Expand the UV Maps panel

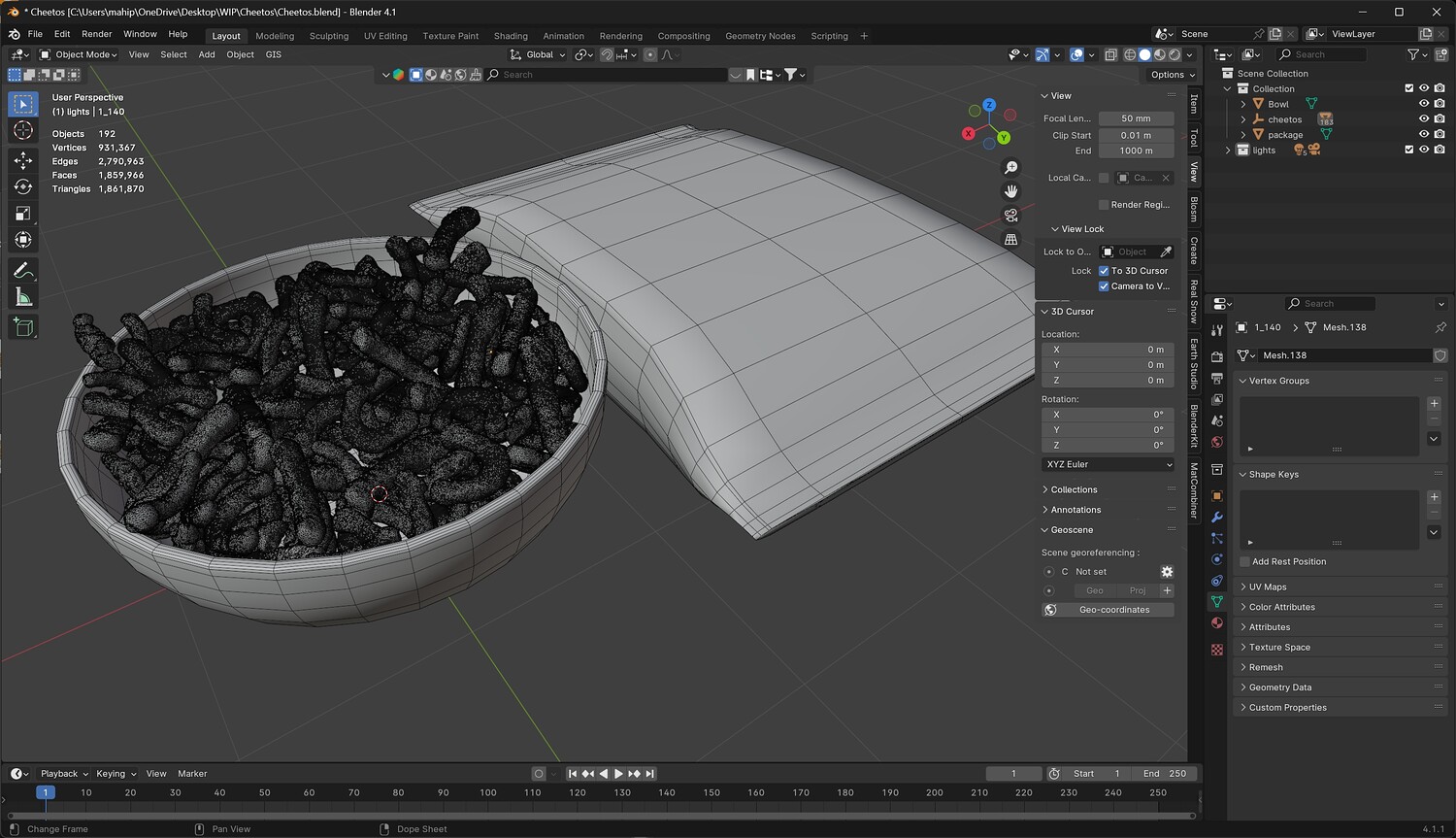pyautogui.click(x=1268, y=587)
